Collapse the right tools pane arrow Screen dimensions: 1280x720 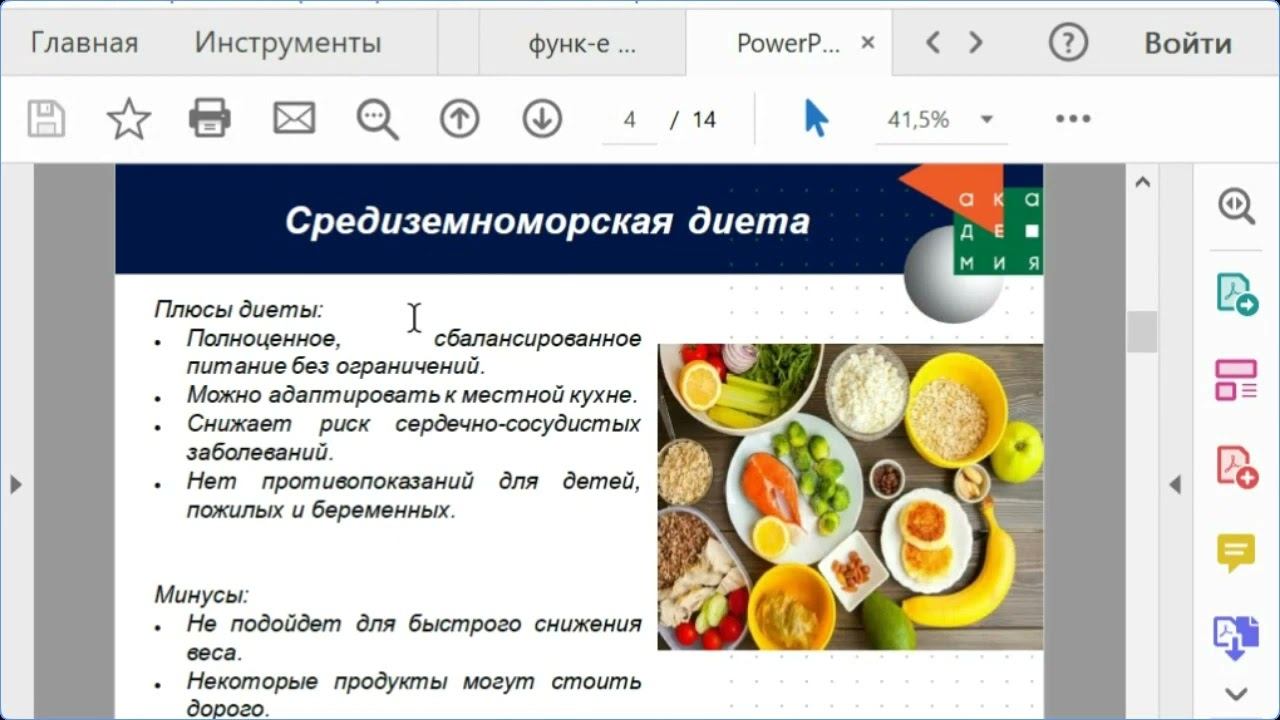click(1175, 485)
